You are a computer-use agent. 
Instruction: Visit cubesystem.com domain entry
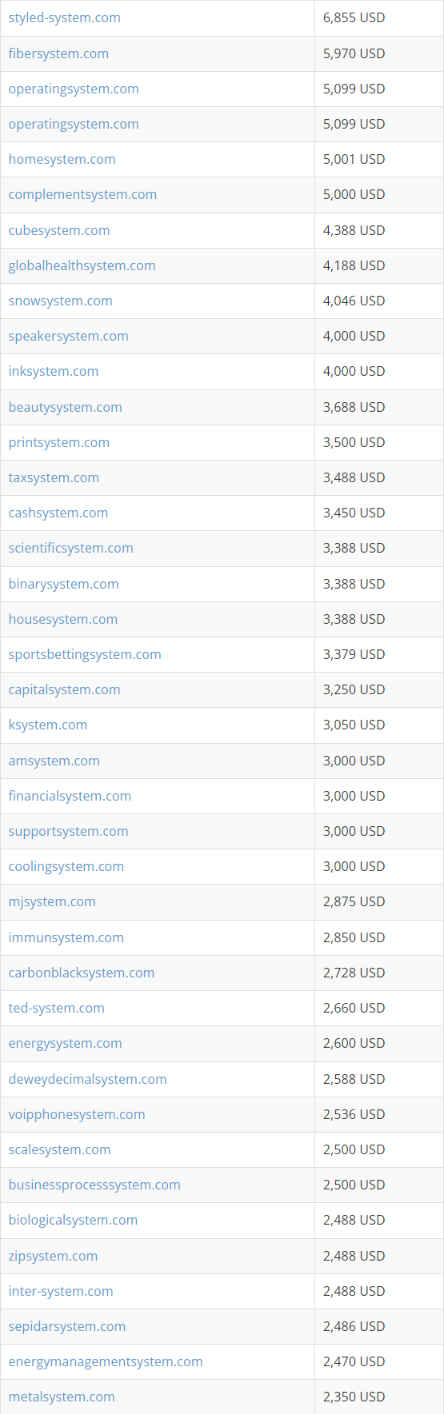[x=59, y=230]
